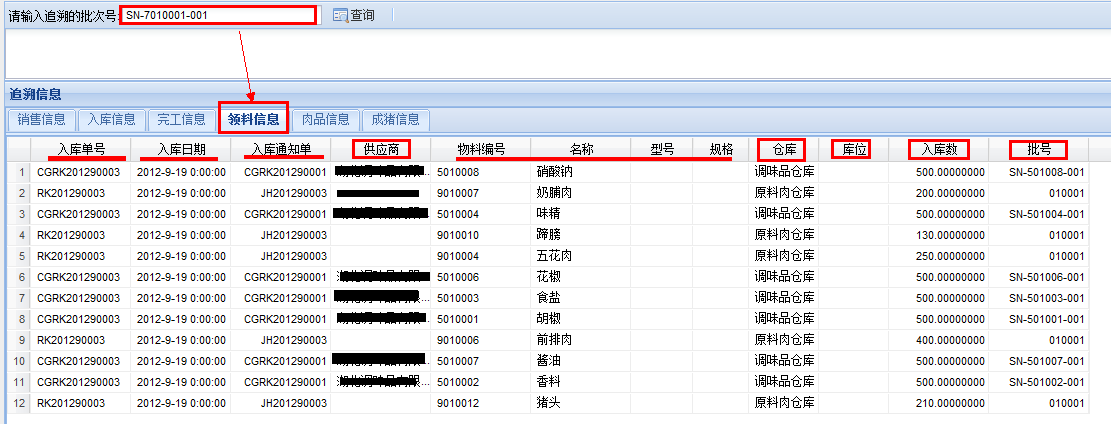Switch to the 肉品信息 tab
The height and width of the screenshot is (424, 1111).
click(325, 120)
